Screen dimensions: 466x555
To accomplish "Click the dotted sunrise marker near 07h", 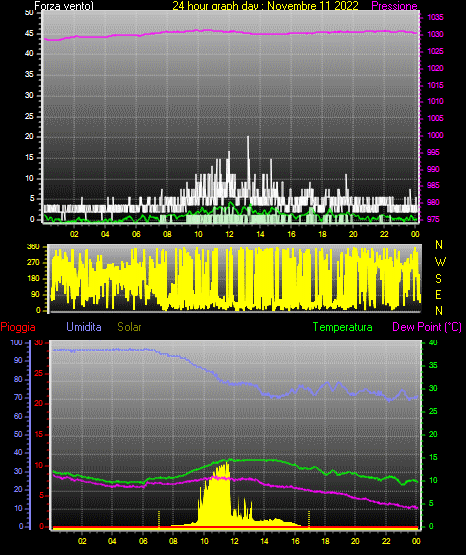I will coord(159,519).
